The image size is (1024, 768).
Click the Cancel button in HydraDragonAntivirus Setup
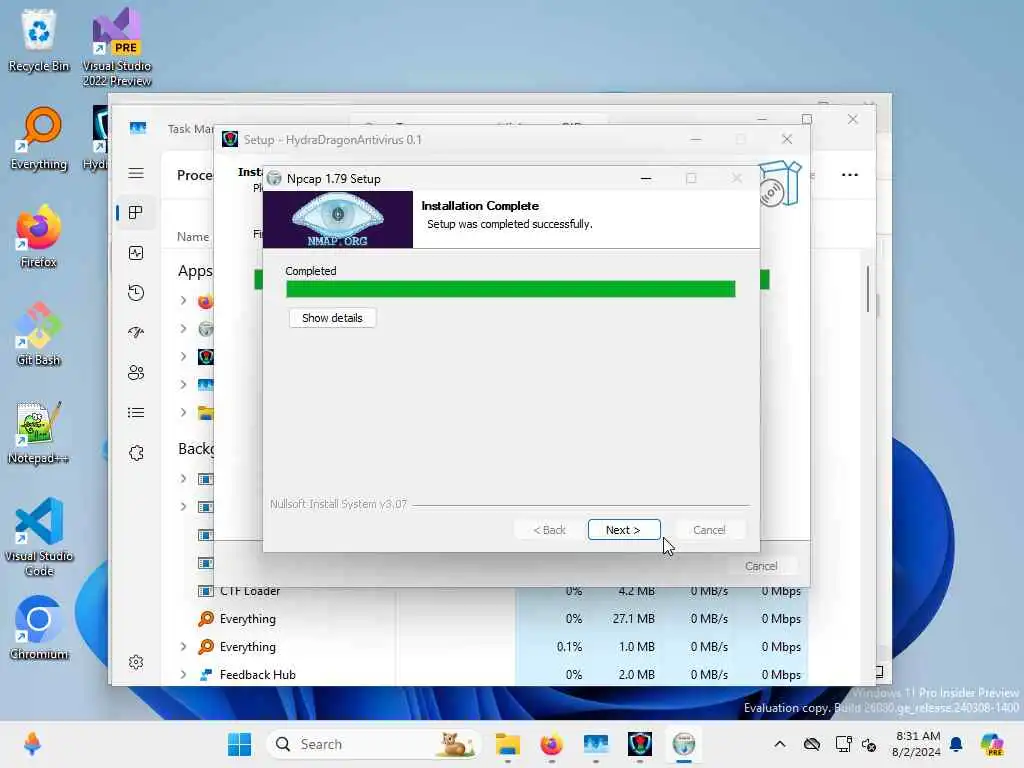(x=761, y=566)
